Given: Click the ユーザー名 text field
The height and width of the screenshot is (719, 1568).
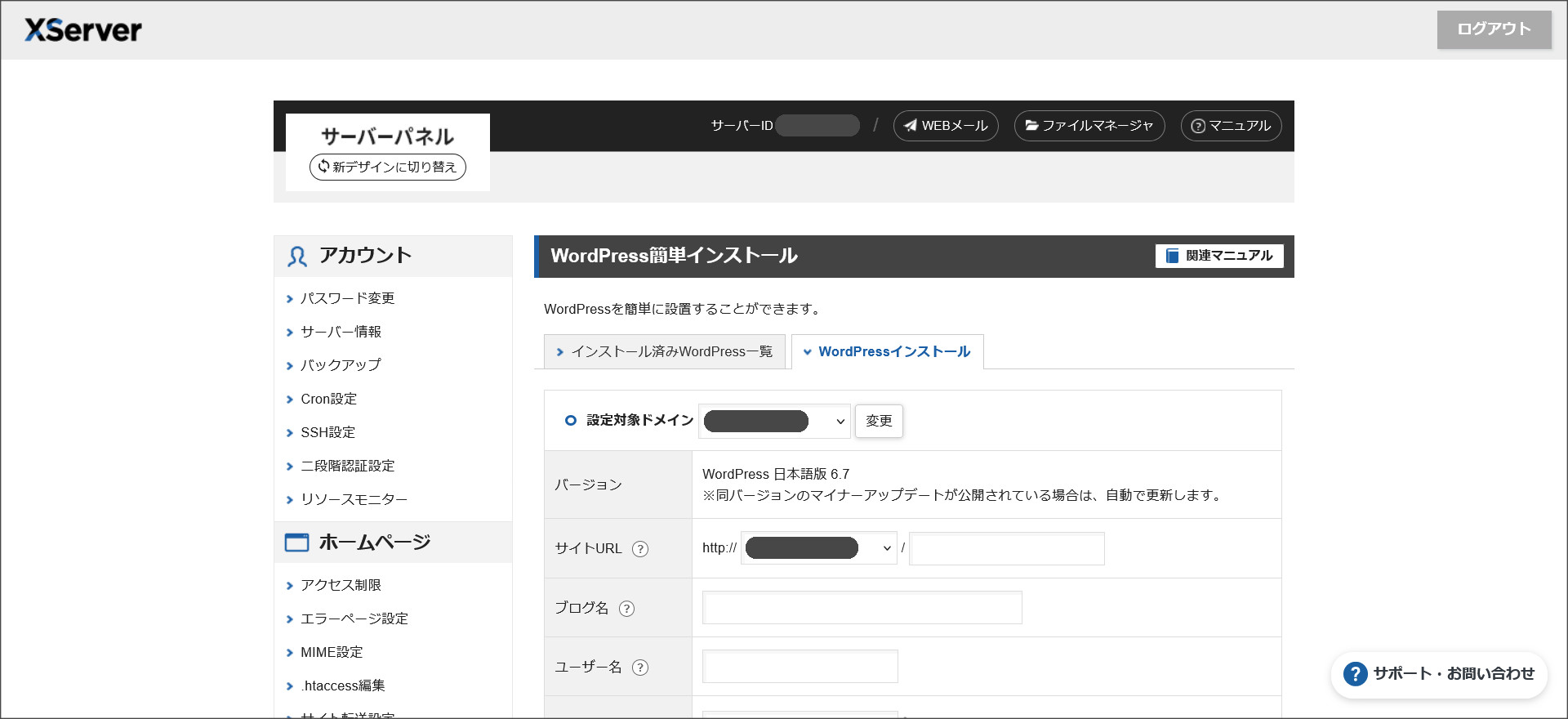Looking at the screenshot, I should [800, 667].
